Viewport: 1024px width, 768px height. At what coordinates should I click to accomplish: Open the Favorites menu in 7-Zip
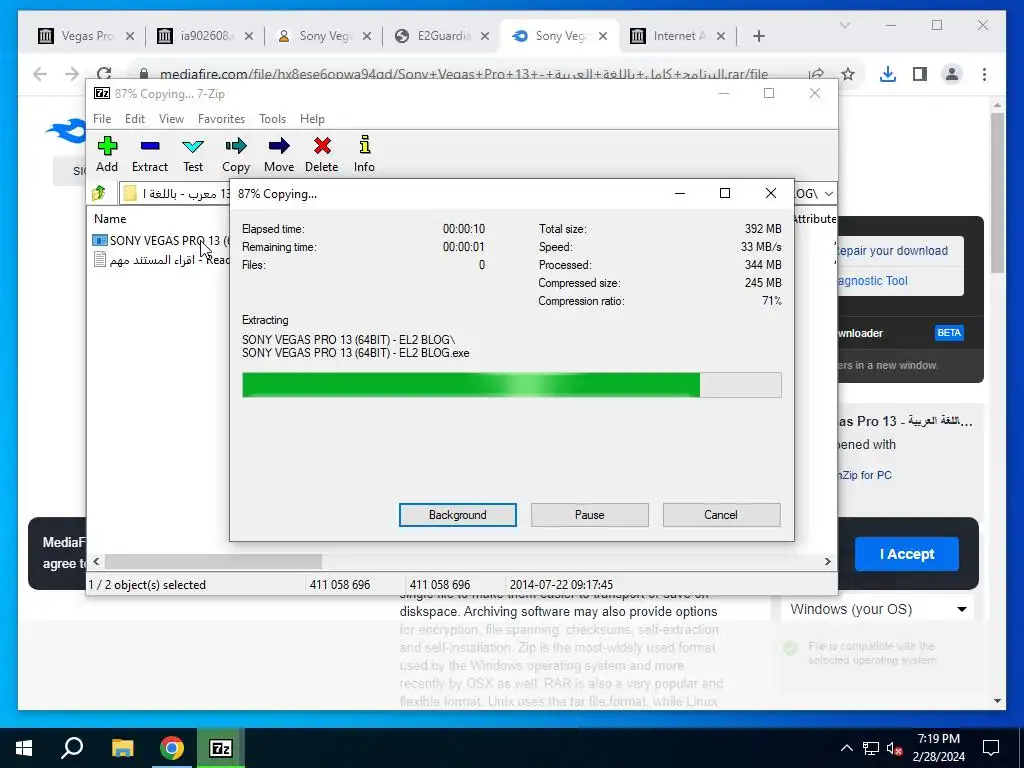(221, 119)
